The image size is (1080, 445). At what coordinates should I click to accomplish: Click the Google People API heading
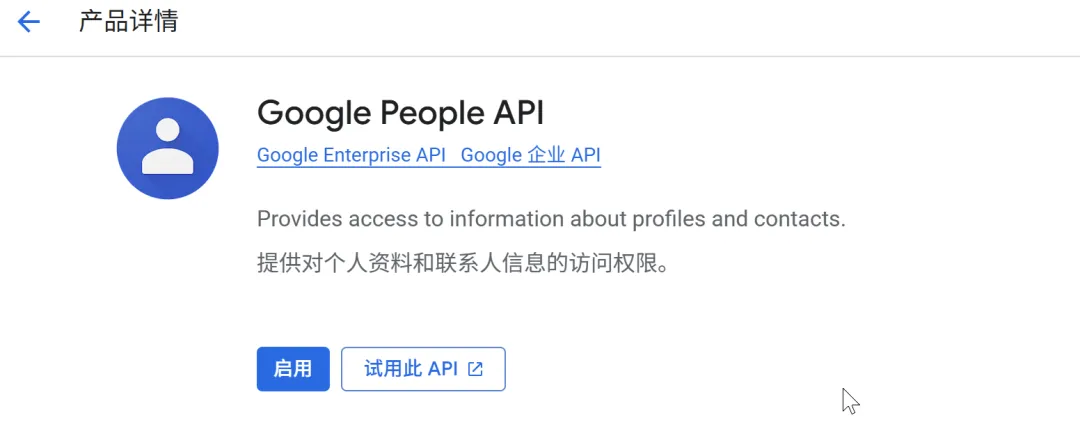point(400,112)
